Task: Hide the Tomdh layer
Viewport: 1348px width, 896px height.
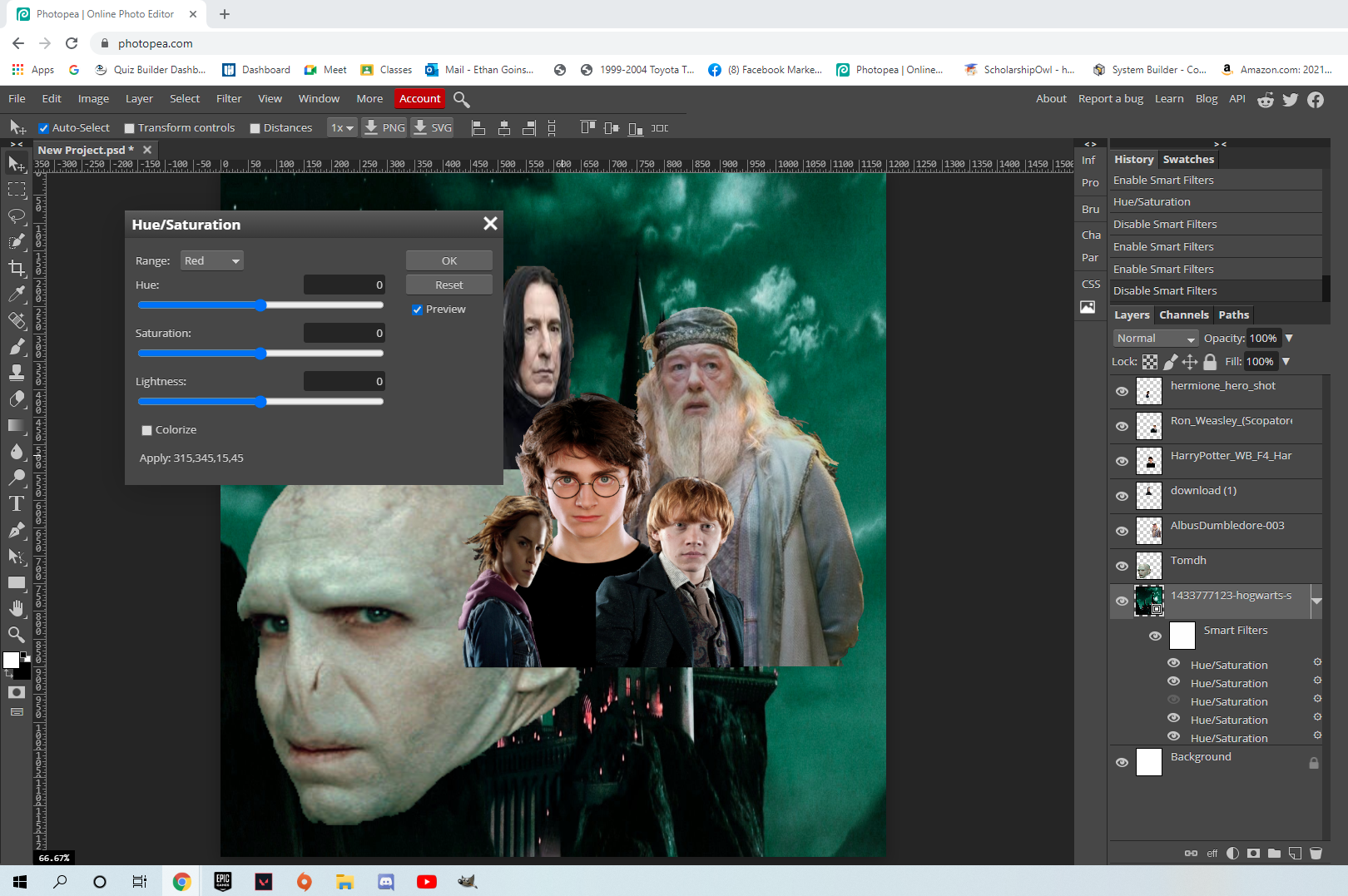Action: pos(1122,566)
